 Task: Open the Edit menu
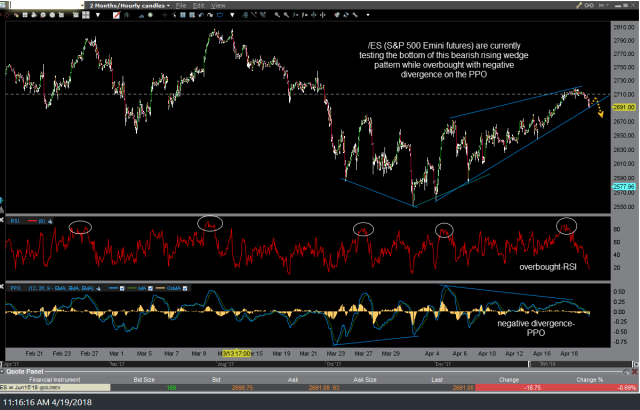coord(198,6)
